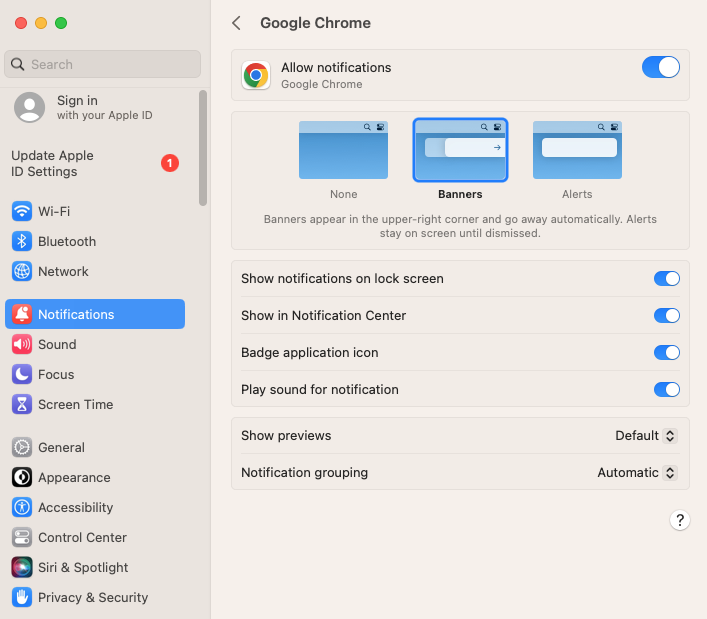
Task: Toggle Show in Notification Center switch
Action: click(666, 316)
